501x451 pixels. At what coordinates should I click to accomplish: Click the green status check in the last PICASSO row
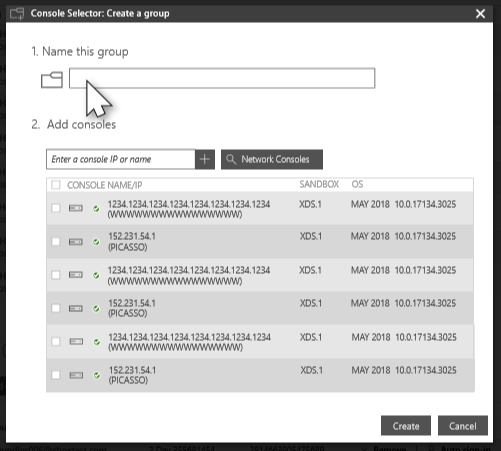click(x=97, y=375)
